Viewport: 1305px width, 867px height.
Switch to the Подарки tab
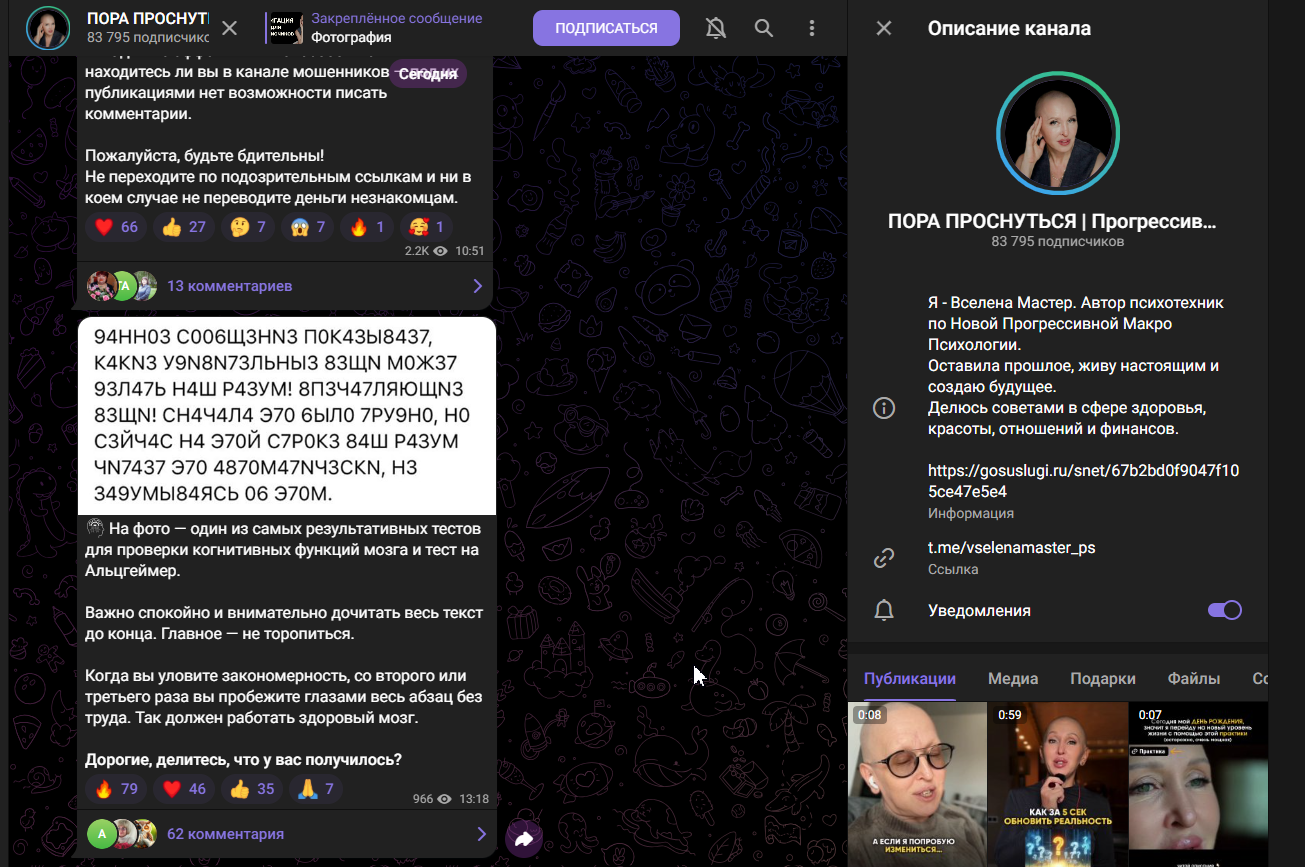(1103, 679)
